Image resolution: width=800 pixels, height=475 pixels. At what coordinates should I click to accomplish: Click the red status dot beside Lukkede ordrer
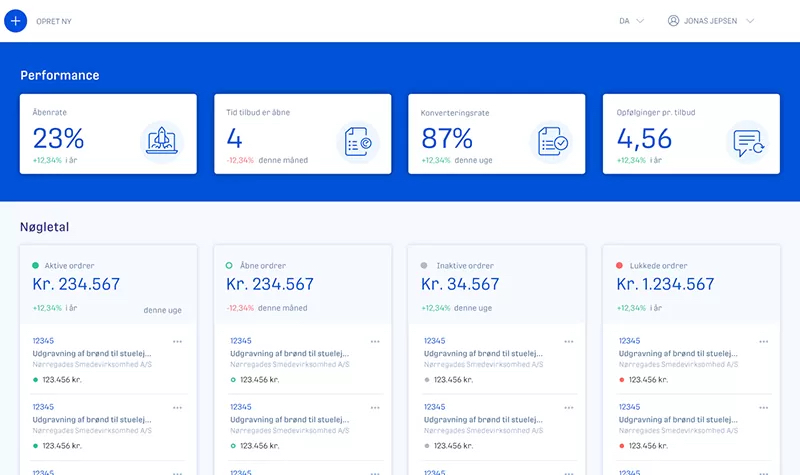620,266
